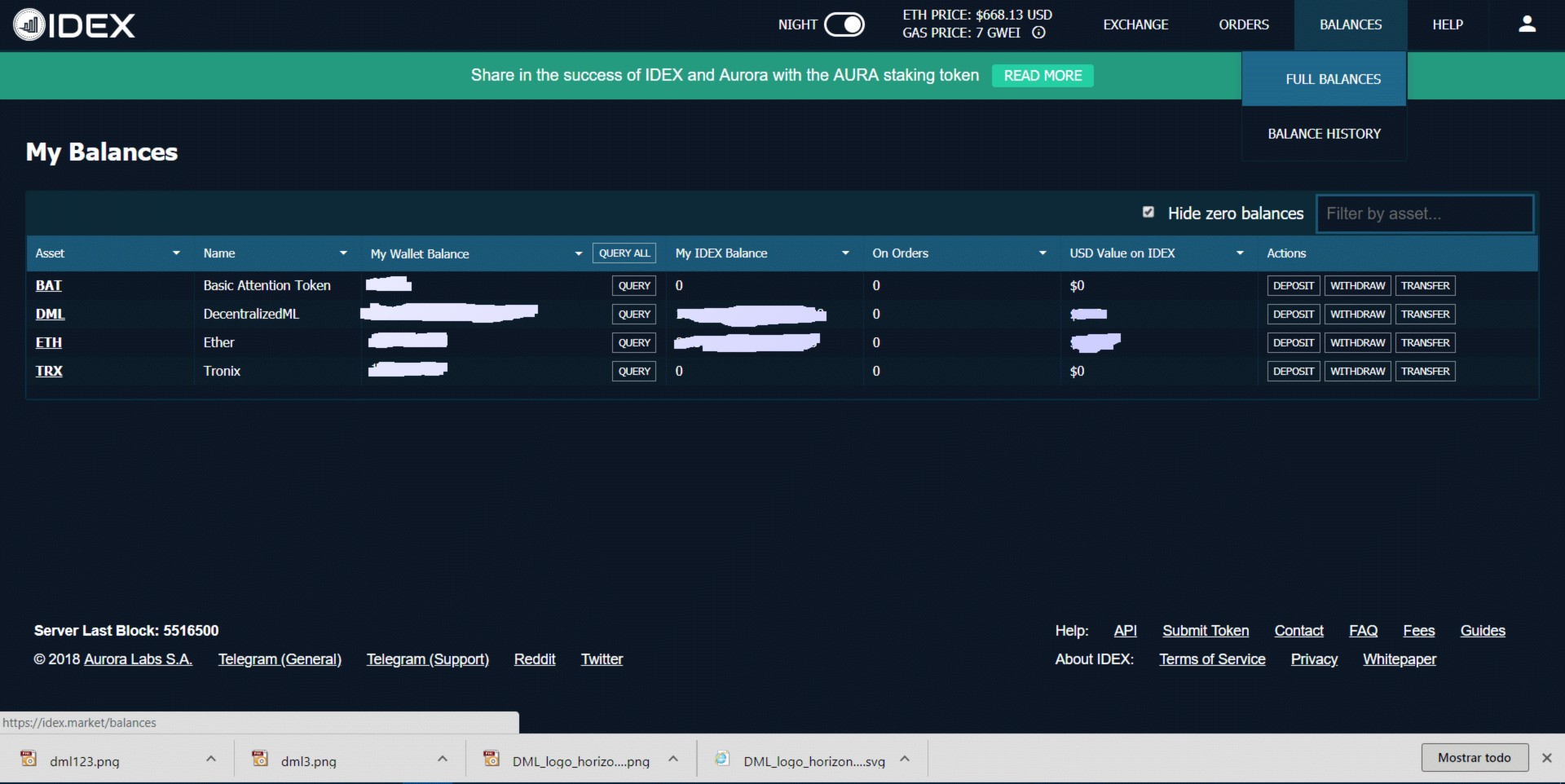
Task: Click DML_logo_horizo....png download icon
Action: (x=492, y=759)
